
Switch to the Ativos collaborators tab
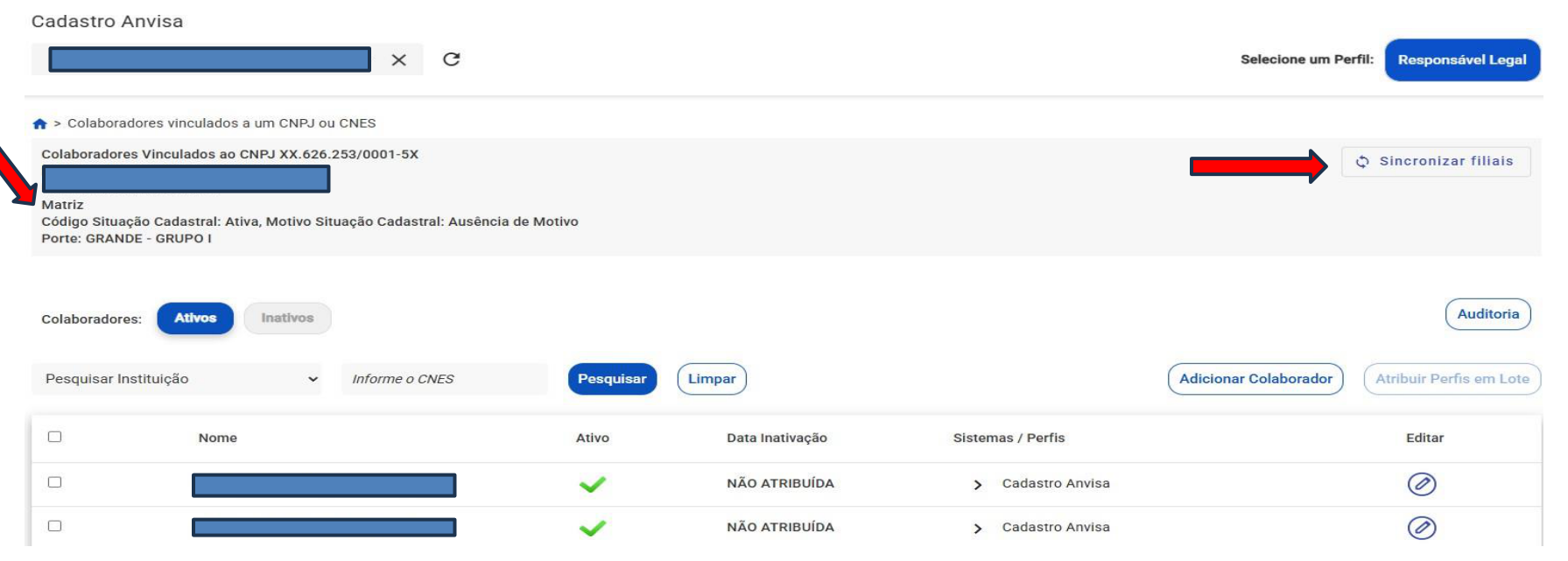pyautogui.click(x=195, y=319)
